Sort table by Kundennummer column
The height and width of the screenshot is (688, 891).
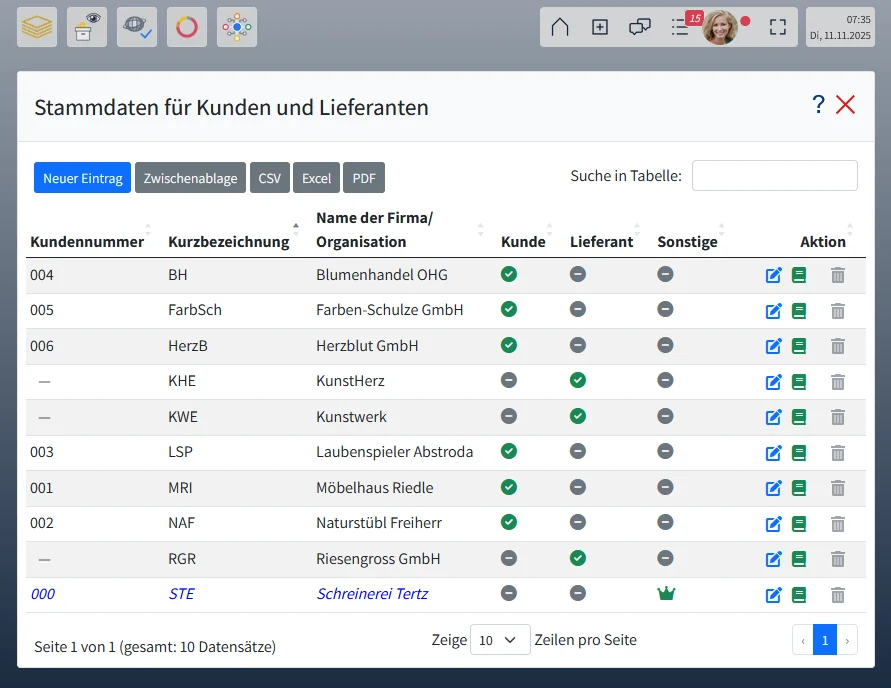tap(87, 242)
